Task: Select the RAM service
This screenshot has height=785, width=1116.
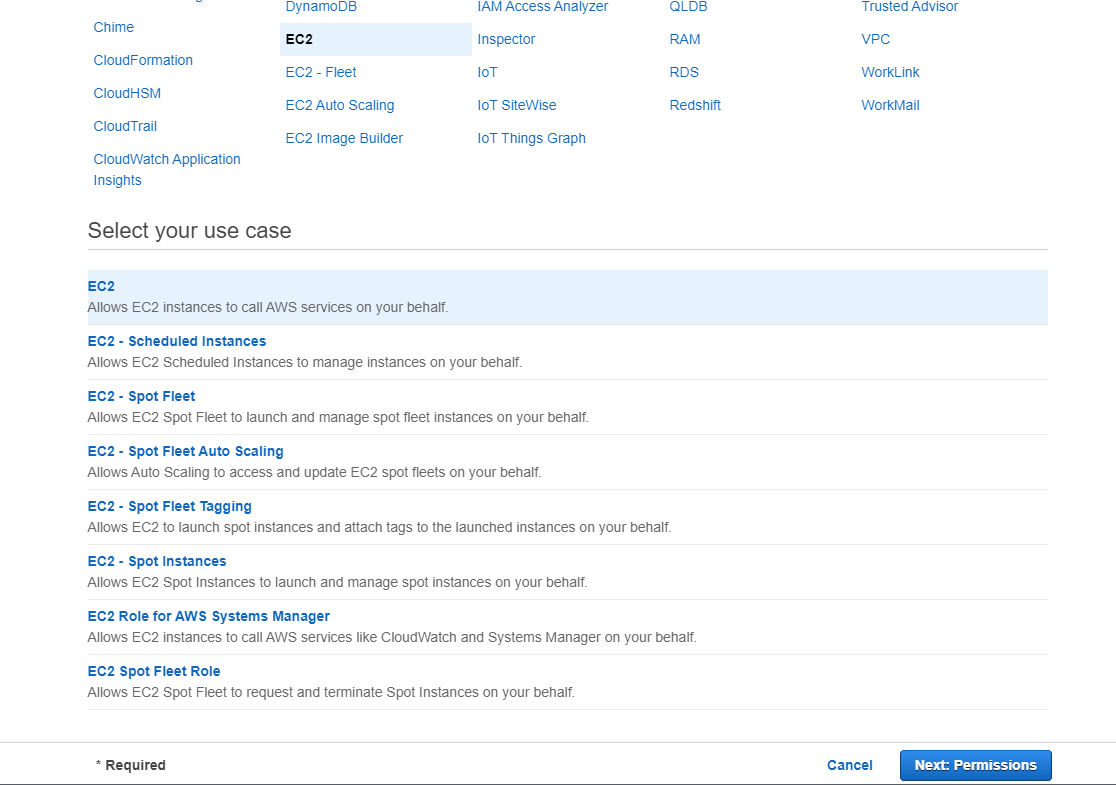Action: coord(685,39)
